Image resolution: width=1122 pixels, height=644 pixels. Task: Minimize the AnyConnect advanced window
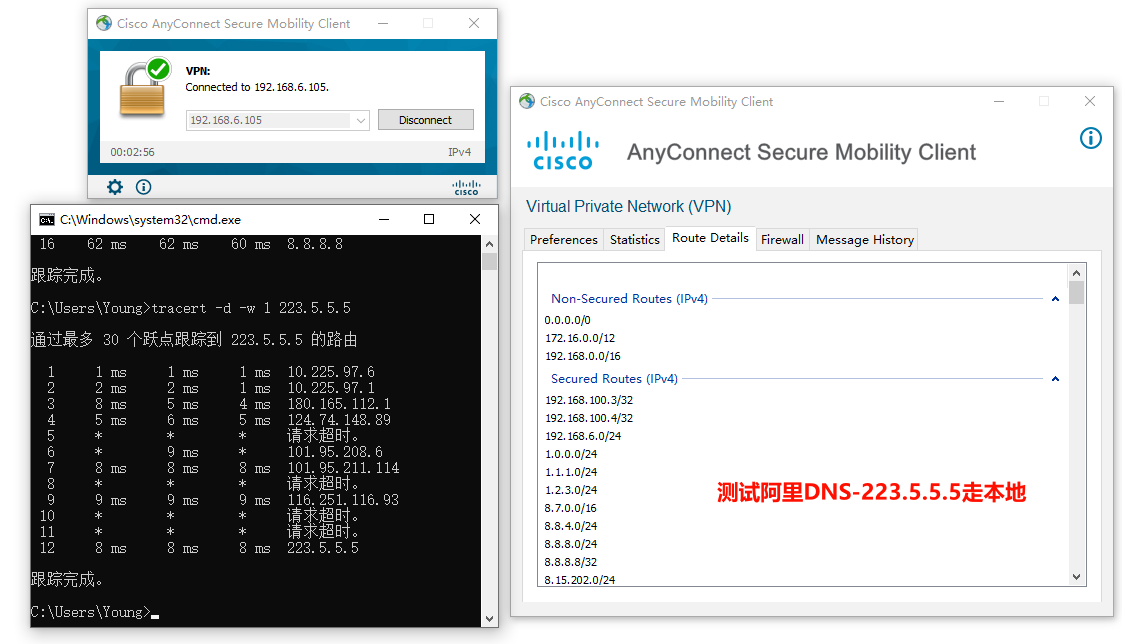point(999,101)
